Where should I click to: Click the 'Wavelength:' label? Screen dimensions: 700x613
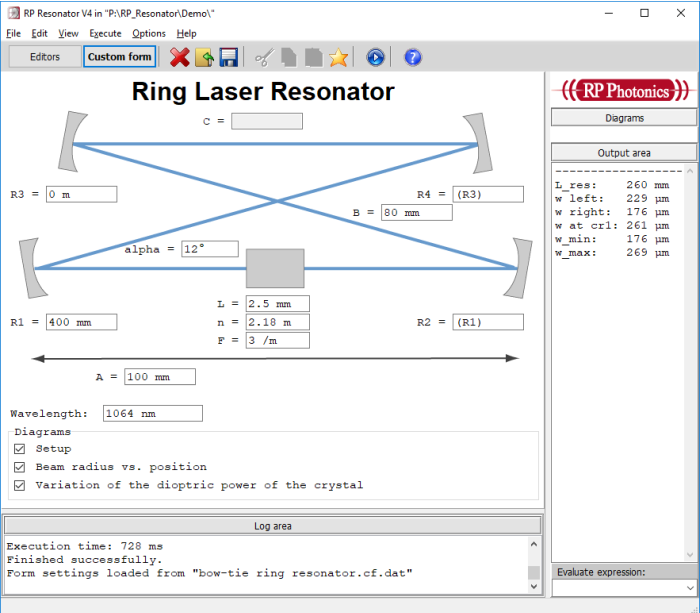coord(49,414)
